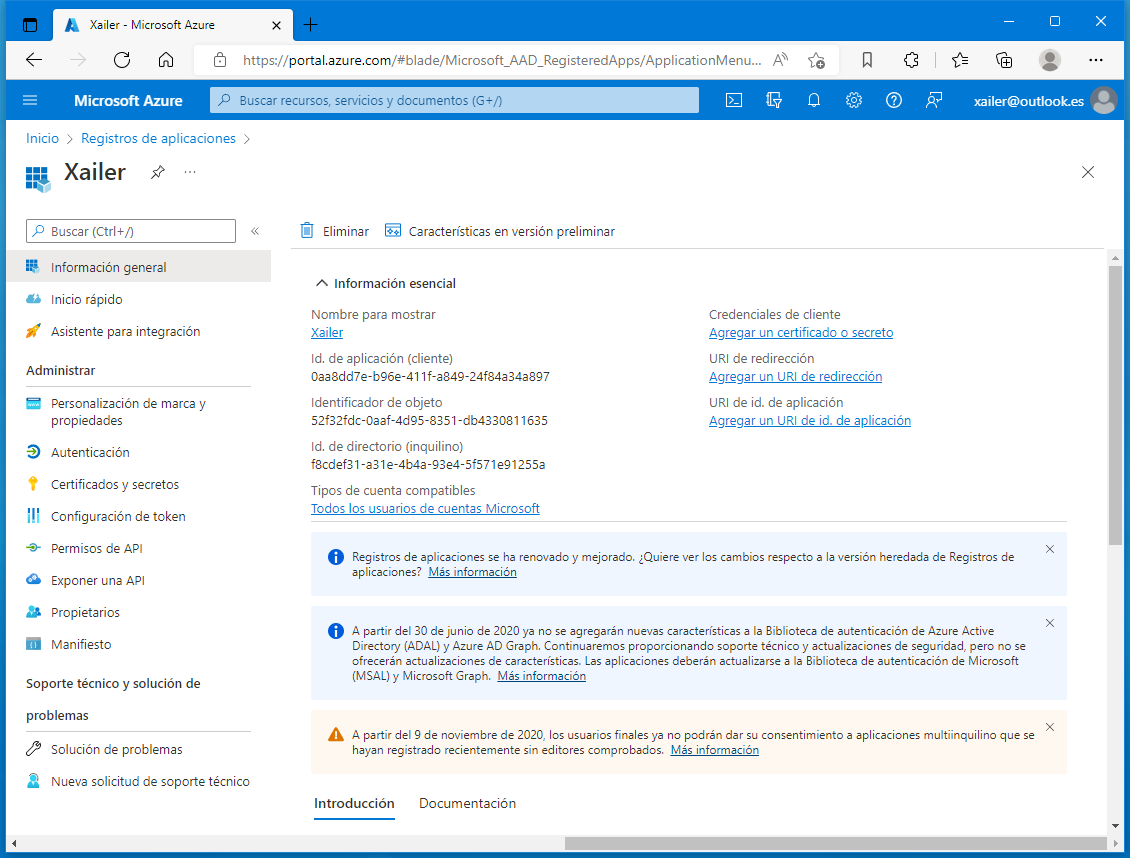1130x858 pixels.
Task: Click Registros de aplicaciones breadcrumb
Action: click(x=158, y=138)
